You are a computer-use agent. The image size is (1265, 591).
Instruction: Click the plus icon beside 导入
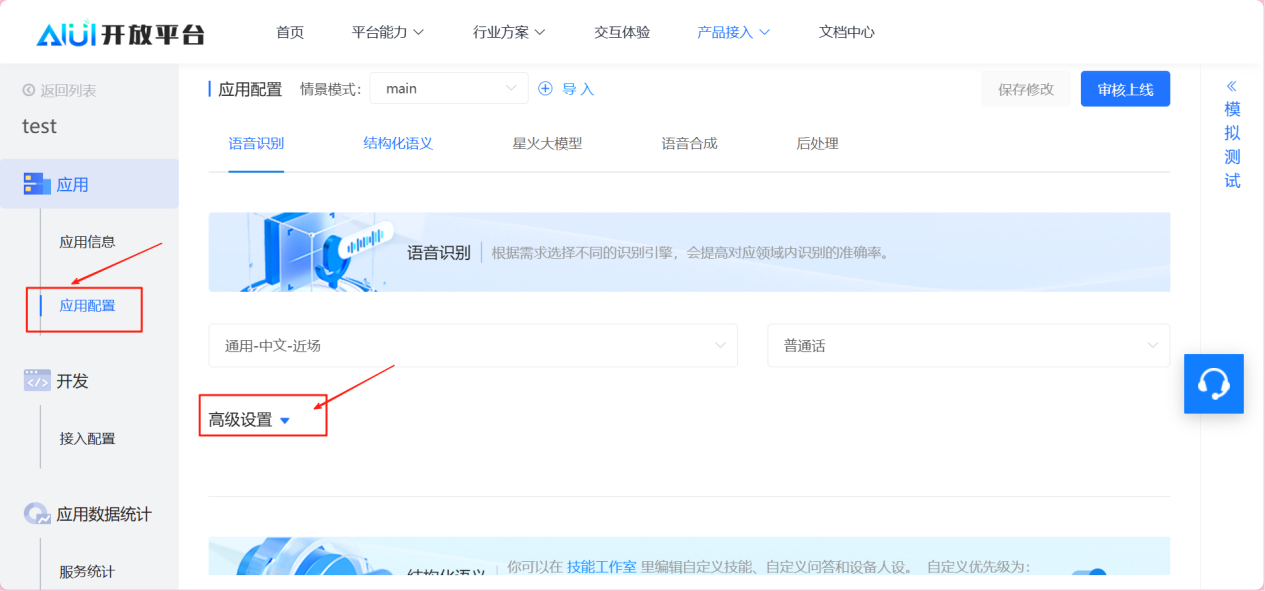pos(545,89)
